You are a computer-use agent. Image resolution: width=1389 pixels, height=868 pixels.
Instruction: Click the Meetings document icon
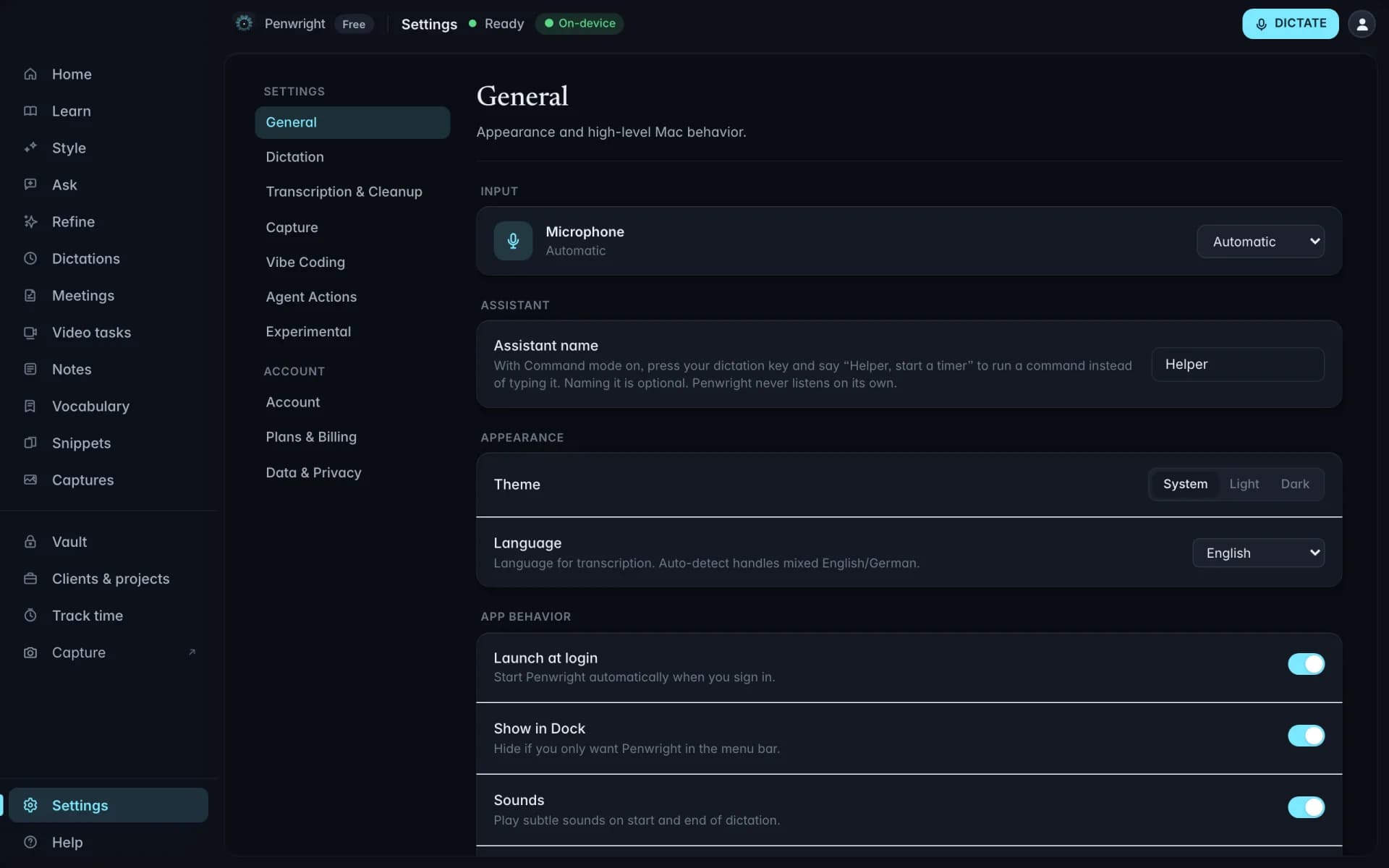(30, 295)
